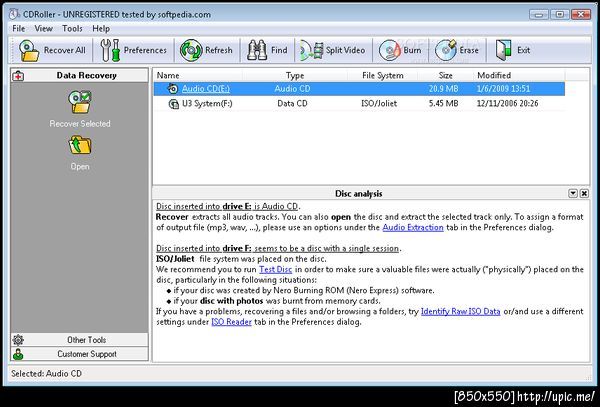Launch the Split Video tool
Image resolution: width=600 pixels, height=407 pixels.
point(332,50)
